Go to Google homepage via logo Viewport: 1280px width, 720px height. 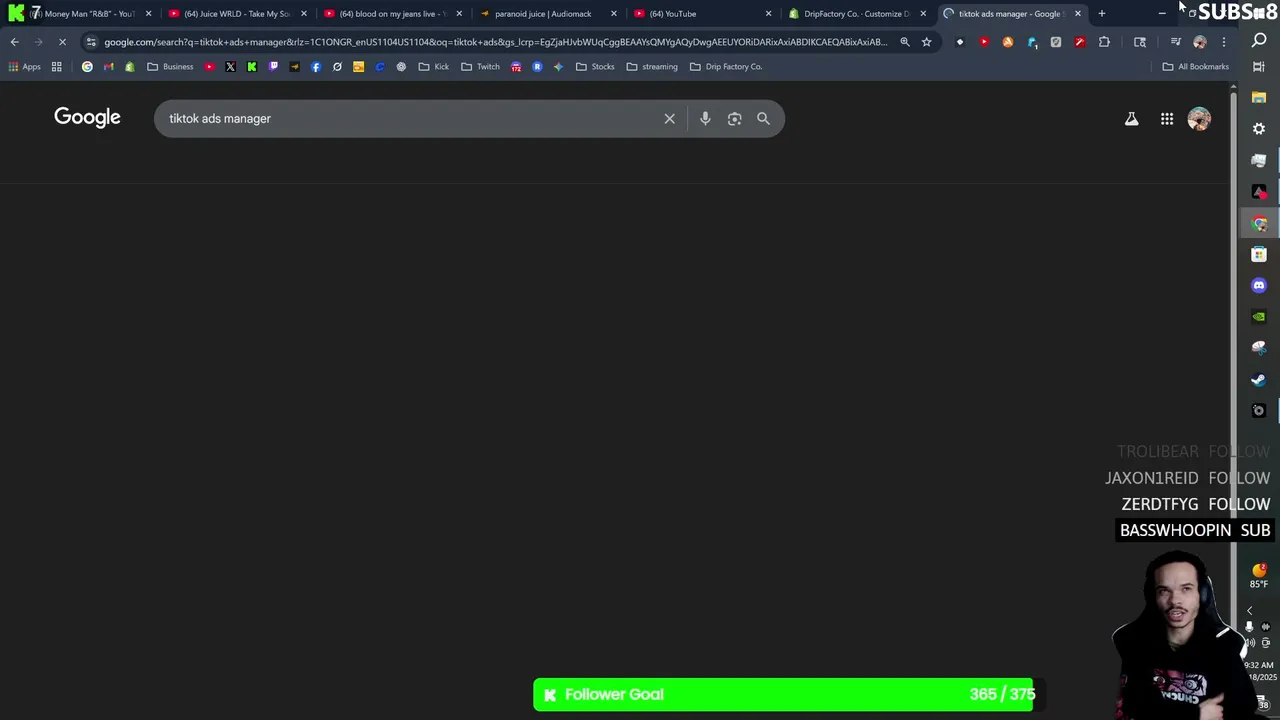87,117
